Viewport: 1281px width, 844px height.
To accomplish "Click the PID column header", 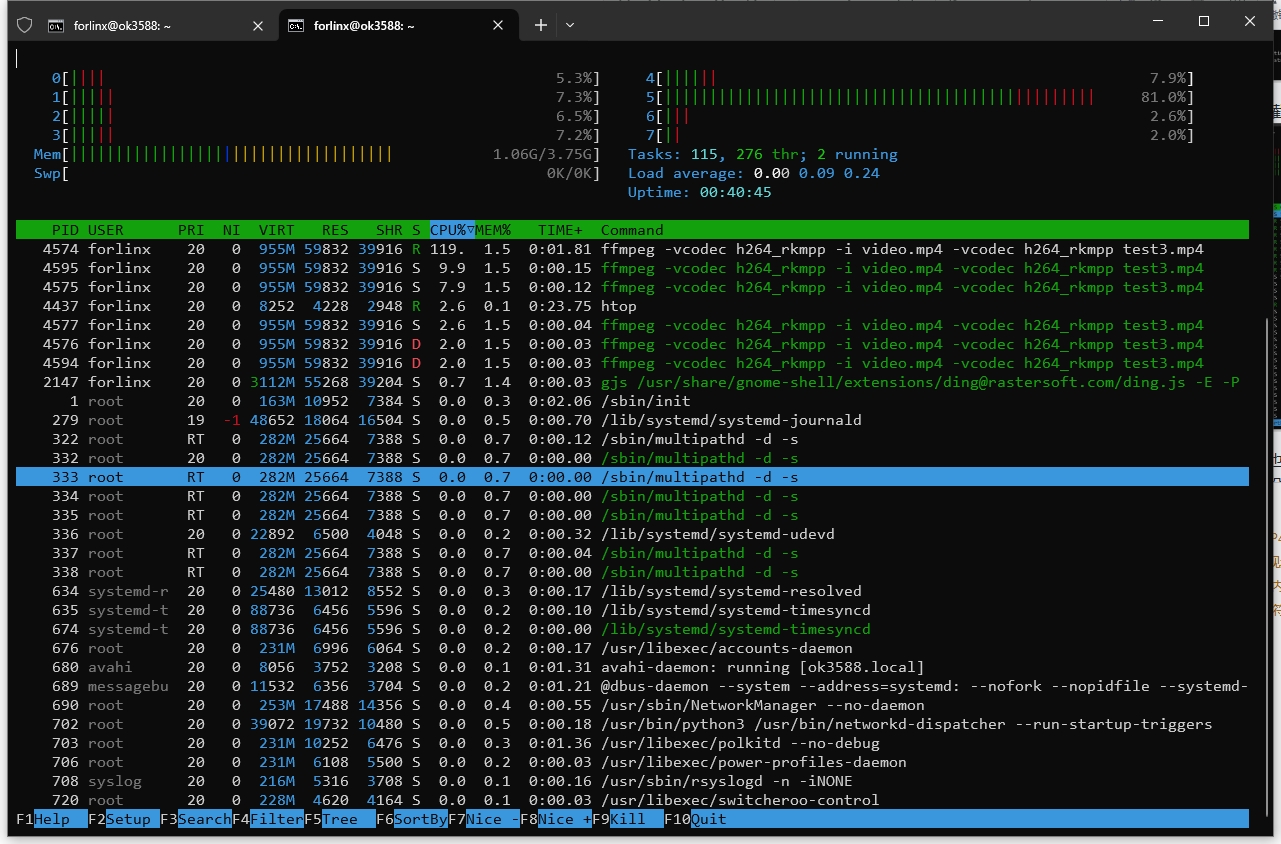I will [x=65, y=230].
